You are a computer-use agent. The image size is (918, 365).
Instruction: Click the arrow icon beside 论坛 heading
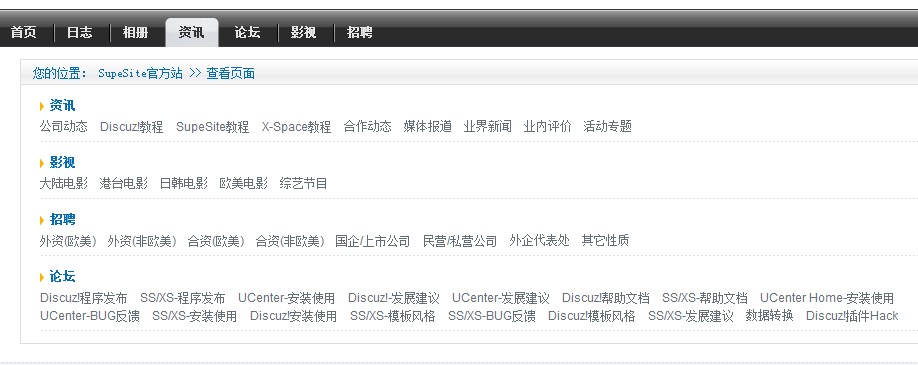42,277
